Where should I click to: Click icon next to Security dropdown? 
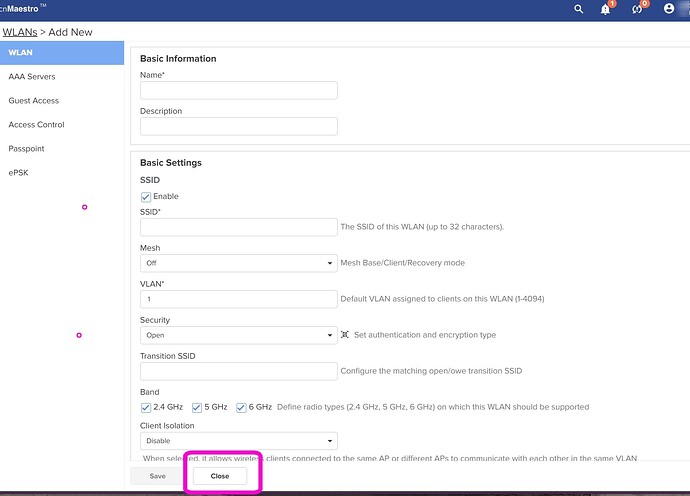pyautogui.click(x=345, y=335)
